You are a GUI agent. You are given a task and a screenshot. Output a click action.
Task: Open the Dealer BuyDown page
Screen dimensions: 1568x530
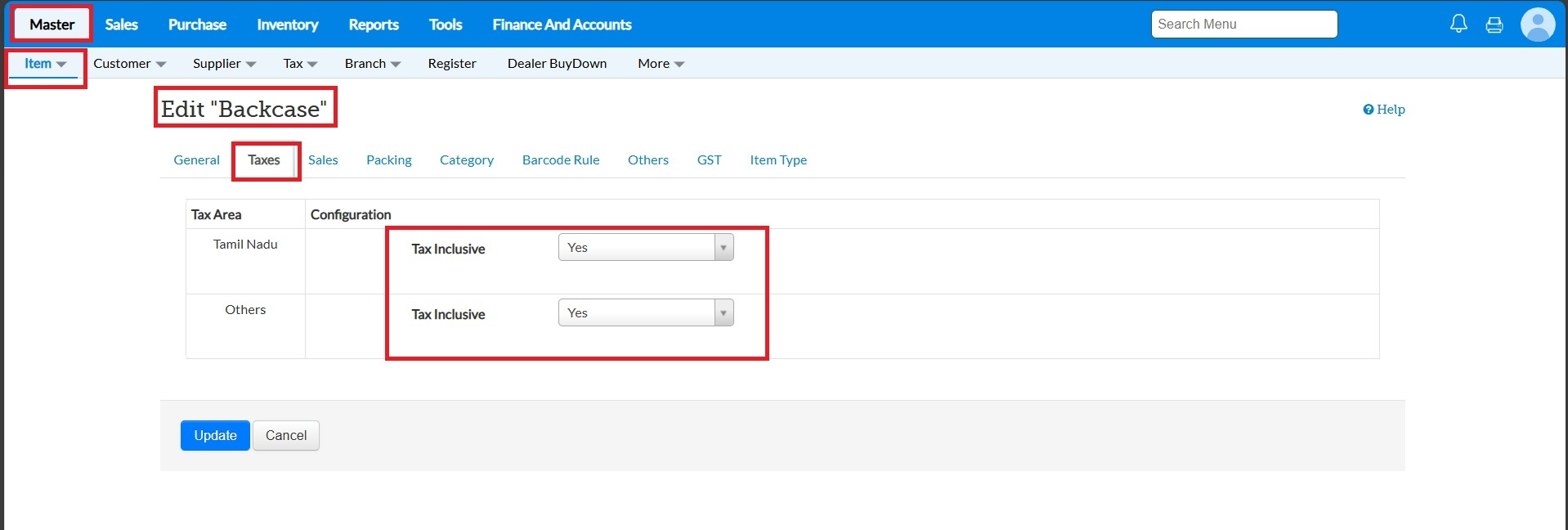tap(557, 64)
